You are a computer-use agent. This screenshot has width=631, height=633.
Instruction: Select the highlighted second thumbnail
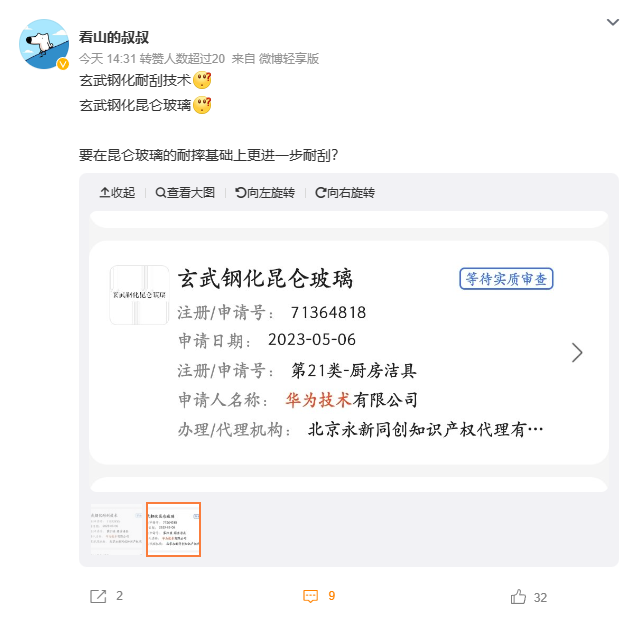(173, 529)
